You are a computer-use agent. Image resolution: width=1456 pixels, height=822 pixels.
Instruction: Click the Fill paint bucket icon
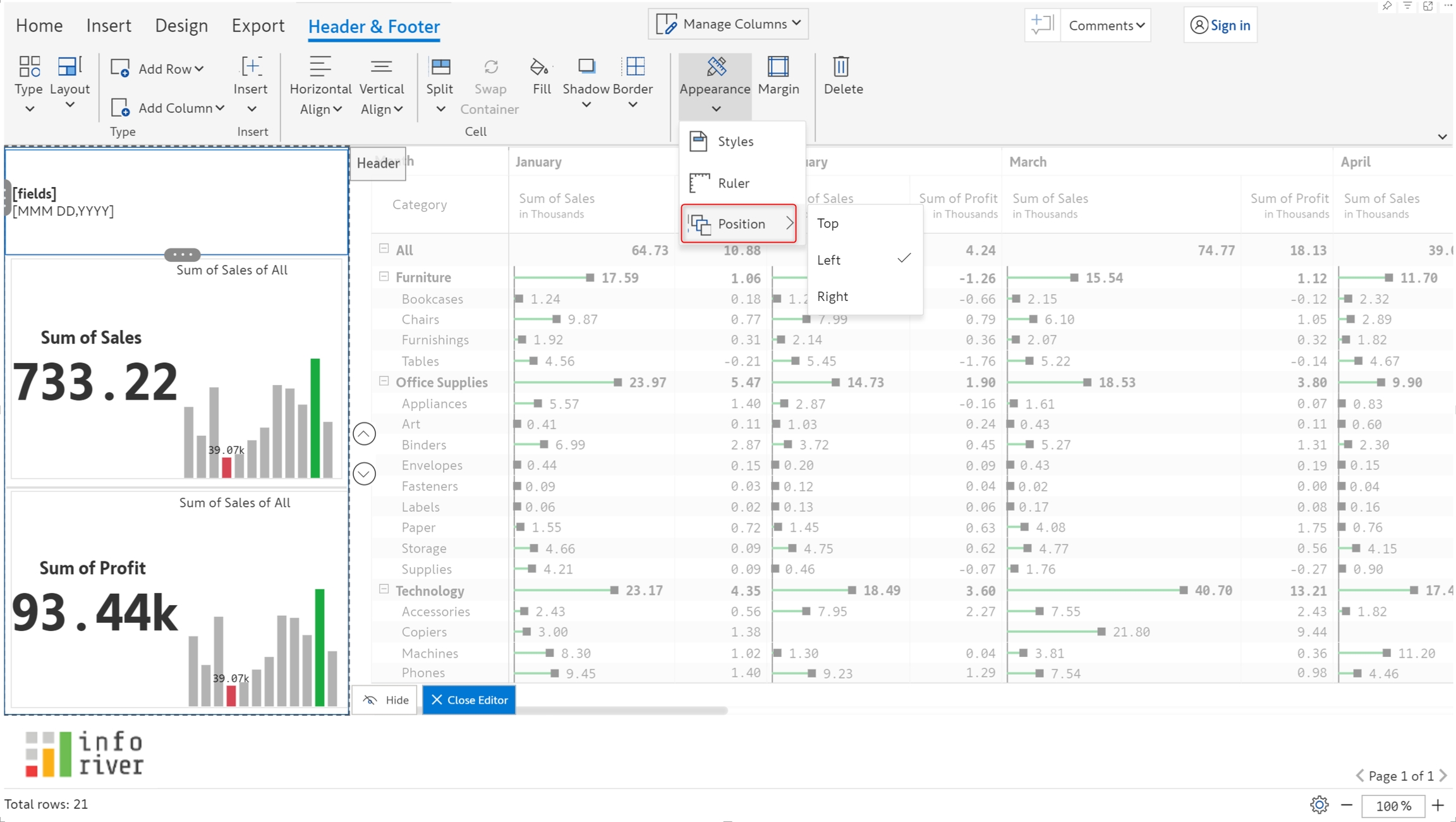[x=540, y=67]
